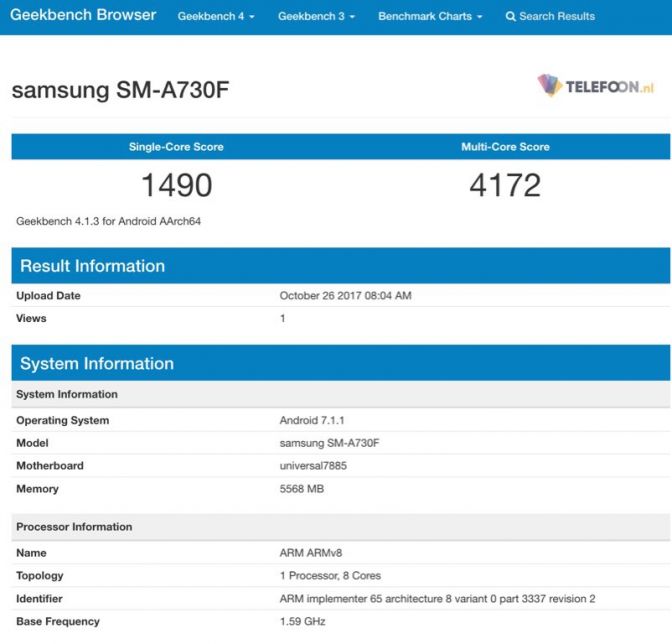Open the Benchmark Charts dropdown
The image size is (672, 644).
(x=430, y=17)
